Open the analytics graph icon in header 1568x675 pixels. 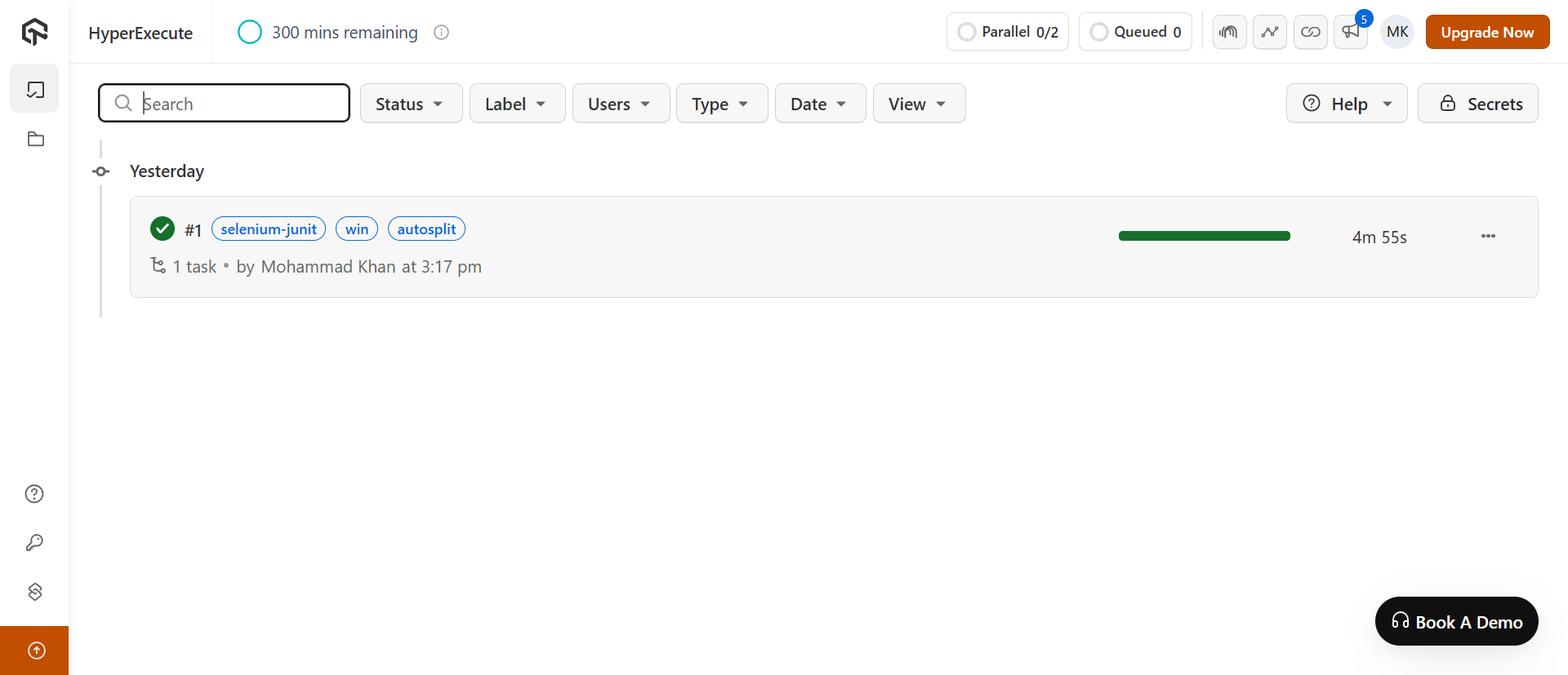point(1270,33)
